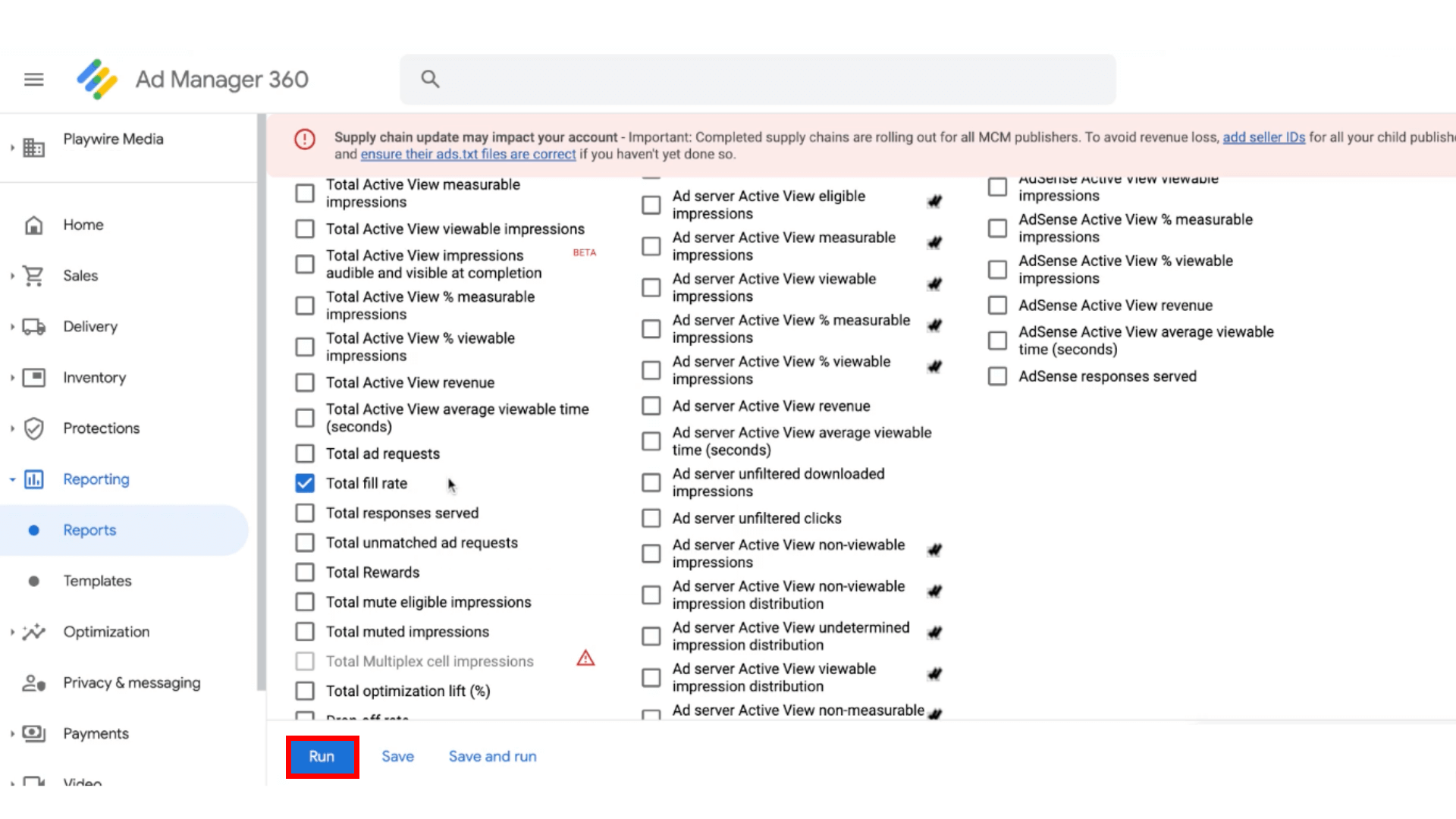Click the alert icon in supply chain banner
This screenshot has height=819, width=1456.
pyautogui.click(x=305, y=139)
